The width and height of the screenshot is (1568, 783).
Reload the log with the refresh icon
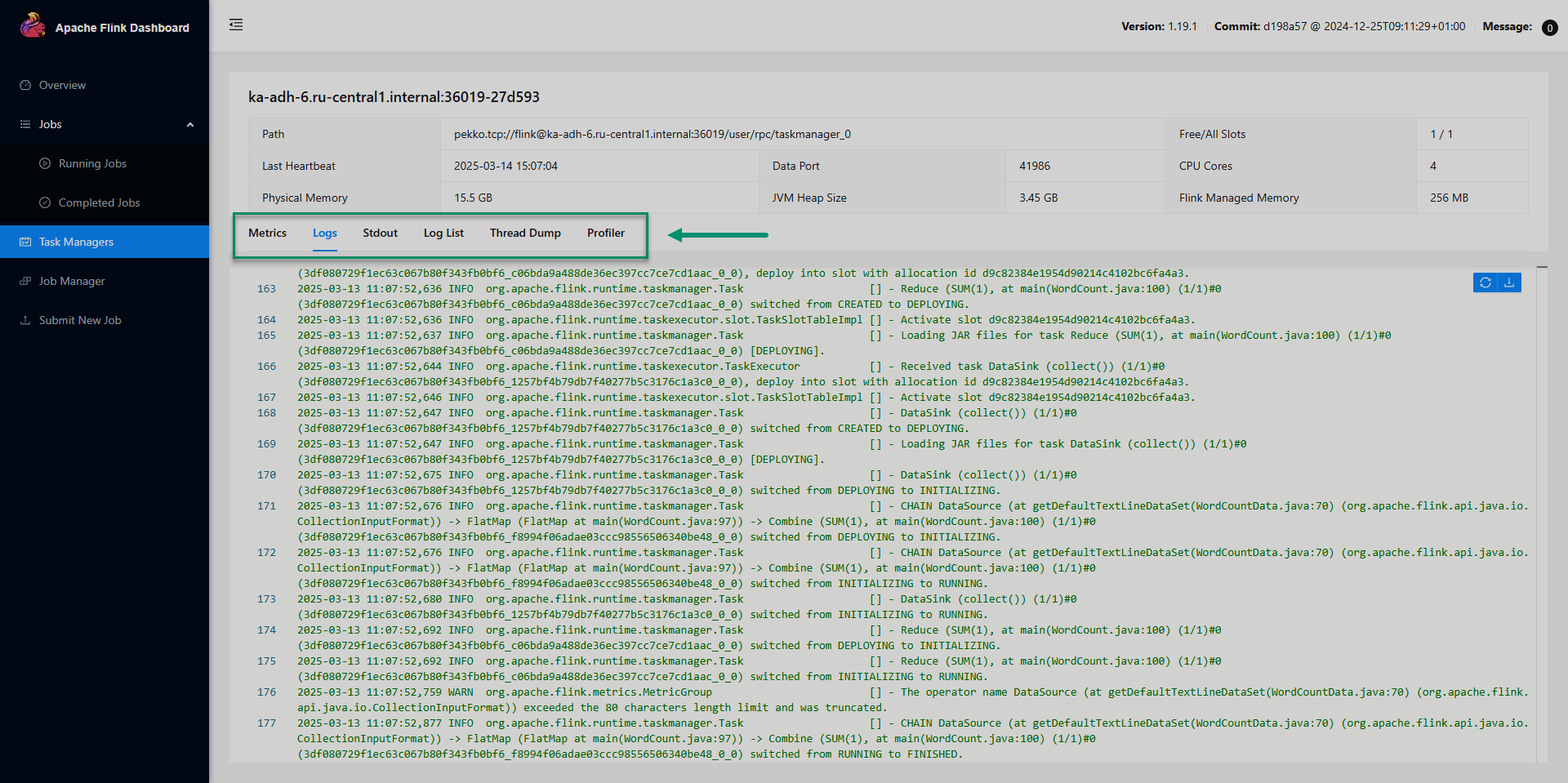[1486, 283]
